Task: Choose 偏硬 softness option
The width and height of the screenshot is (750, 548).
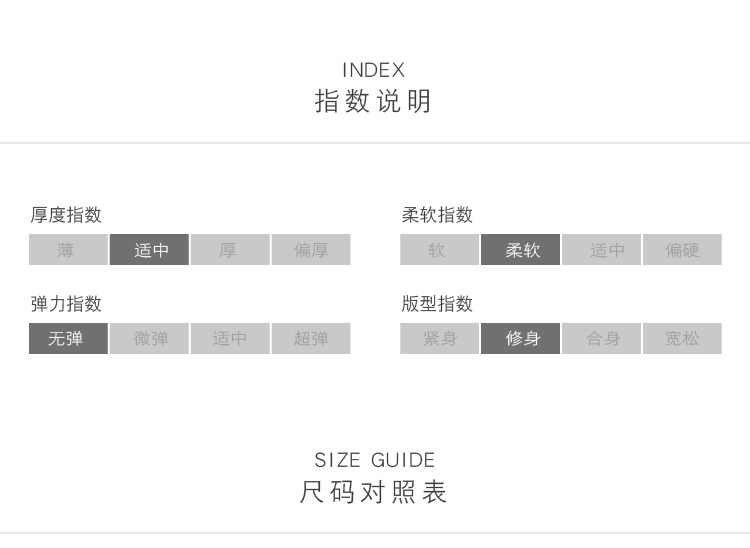Action: (682, 250)
